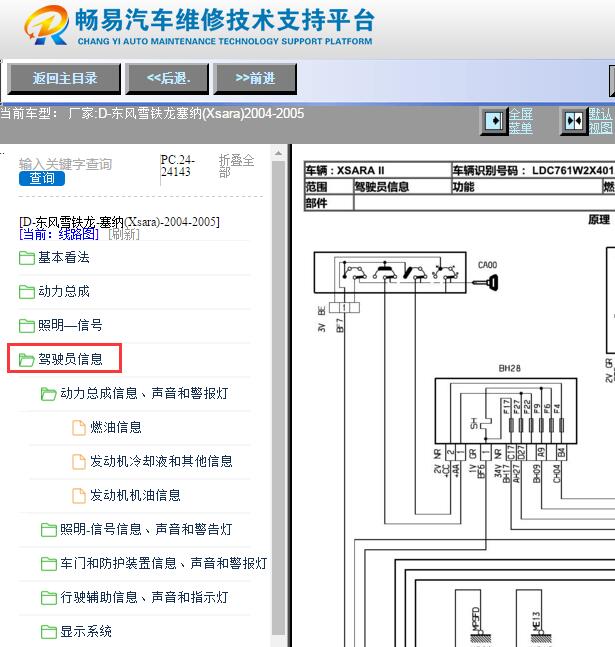This screenshot has width=615, height=647.
Task: Open the 默认视图 text link
Action: 601,121
